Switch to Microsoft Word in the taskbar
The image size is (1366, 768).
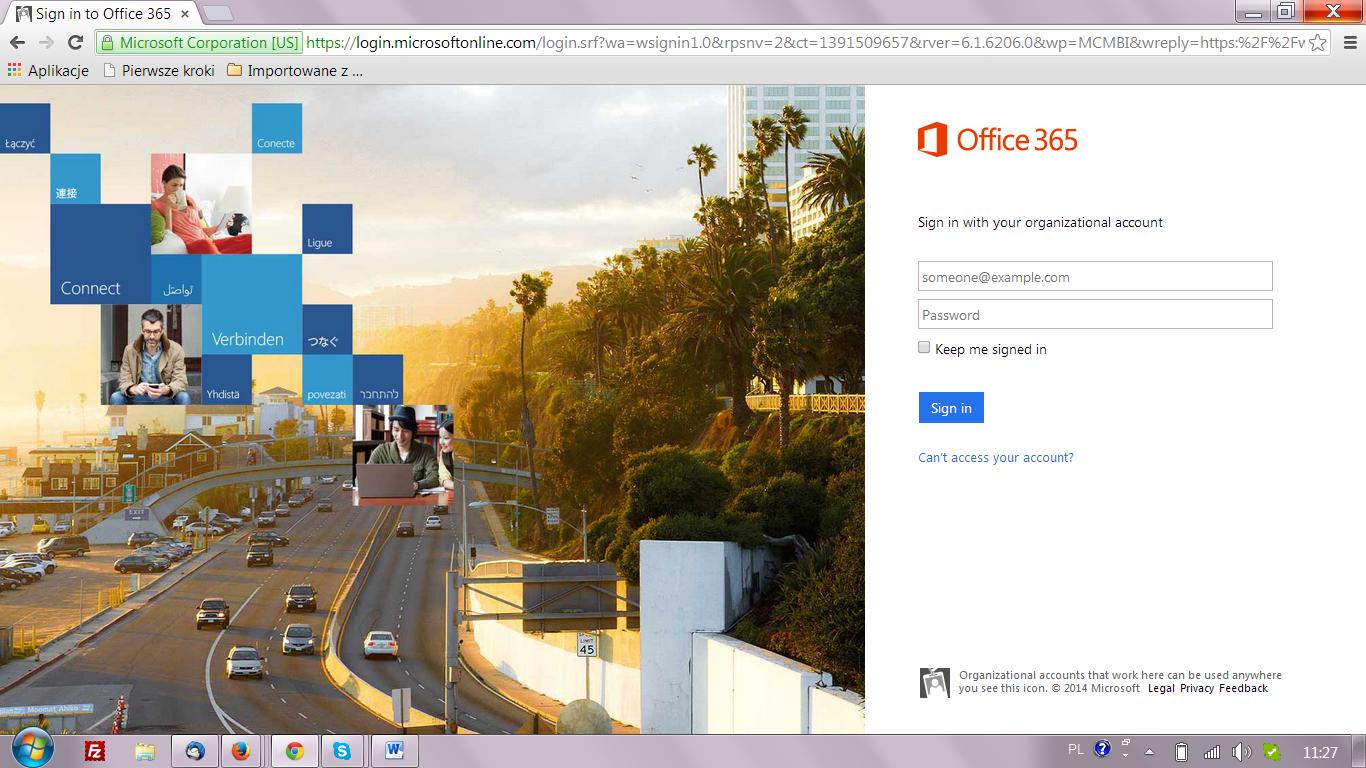tap(394, 751)
